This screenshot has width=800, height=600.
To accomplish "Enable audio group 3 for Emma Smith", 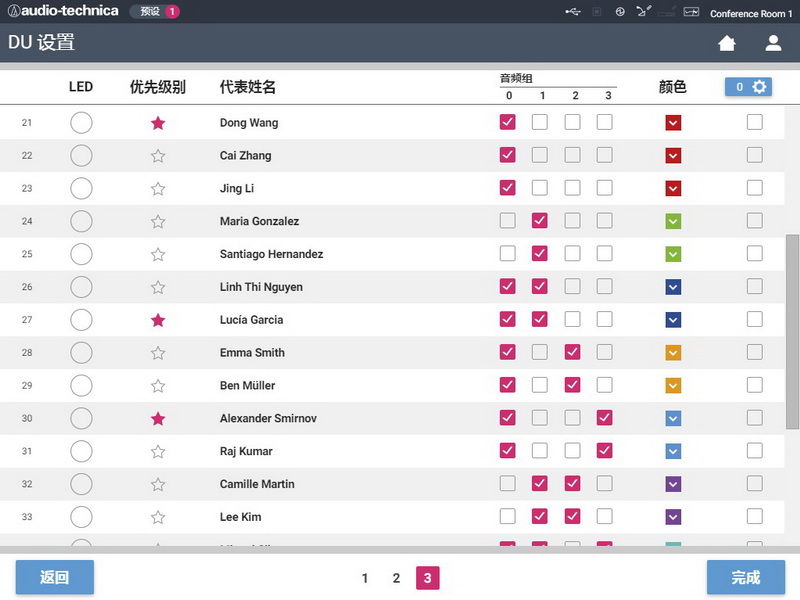I will (605, 352).
